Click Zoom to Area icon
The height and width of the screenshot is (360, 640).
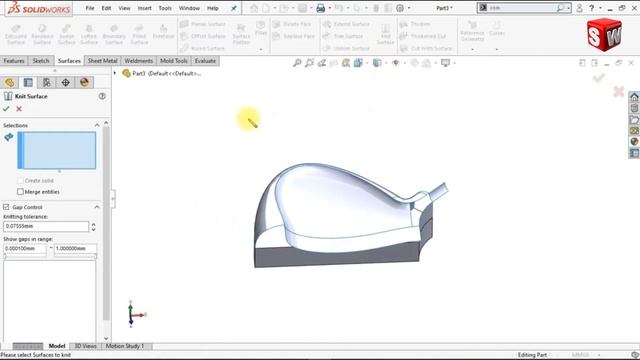click(309, 63)
